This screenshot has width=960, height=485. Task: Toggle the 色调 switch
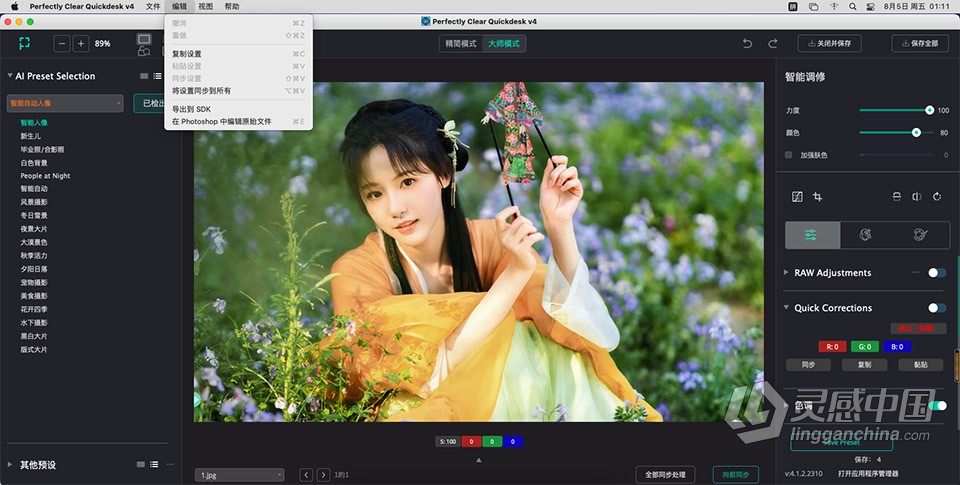[x=938, y=405]
